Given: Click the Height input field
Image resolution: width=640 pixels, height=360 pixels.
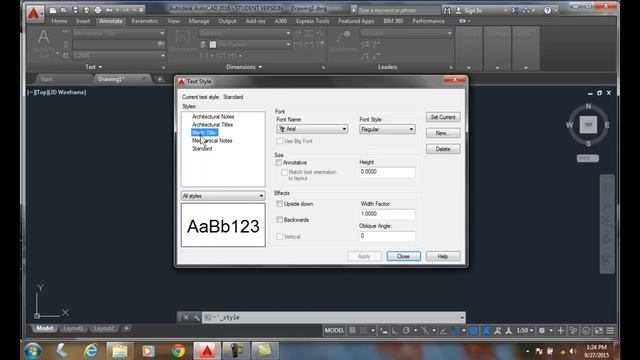Looking at the screenshot, I should click(x=387, y=172).
